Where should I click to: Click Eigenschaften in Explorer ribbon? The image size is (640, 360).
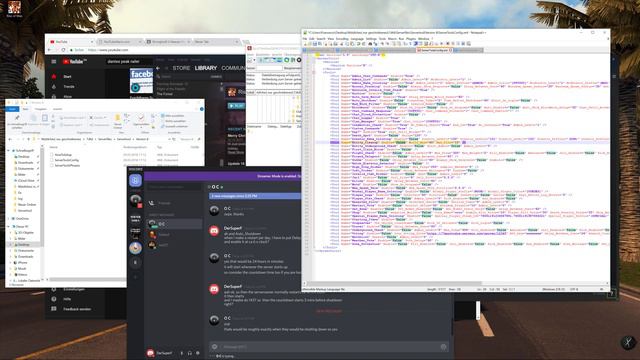point(141,120)
